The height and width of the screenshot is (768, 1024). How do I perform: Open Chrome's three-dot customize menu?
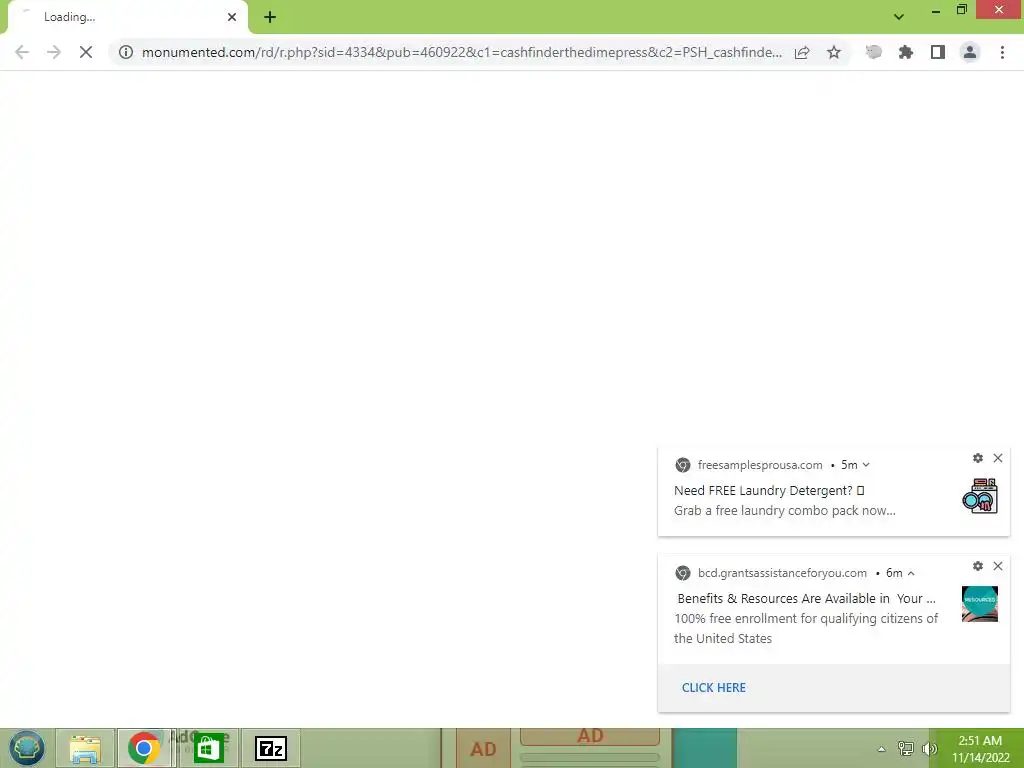point(1002,52)
